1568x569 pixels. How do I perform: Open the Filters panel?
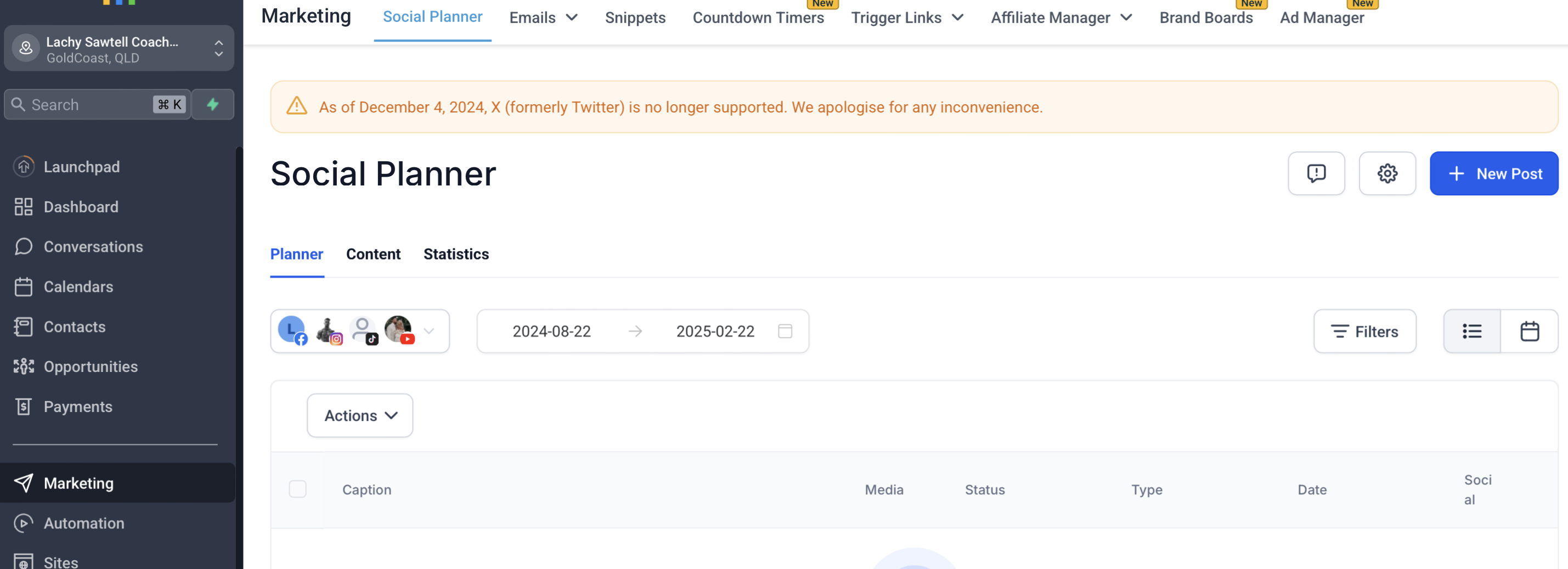pos(1364,331)
